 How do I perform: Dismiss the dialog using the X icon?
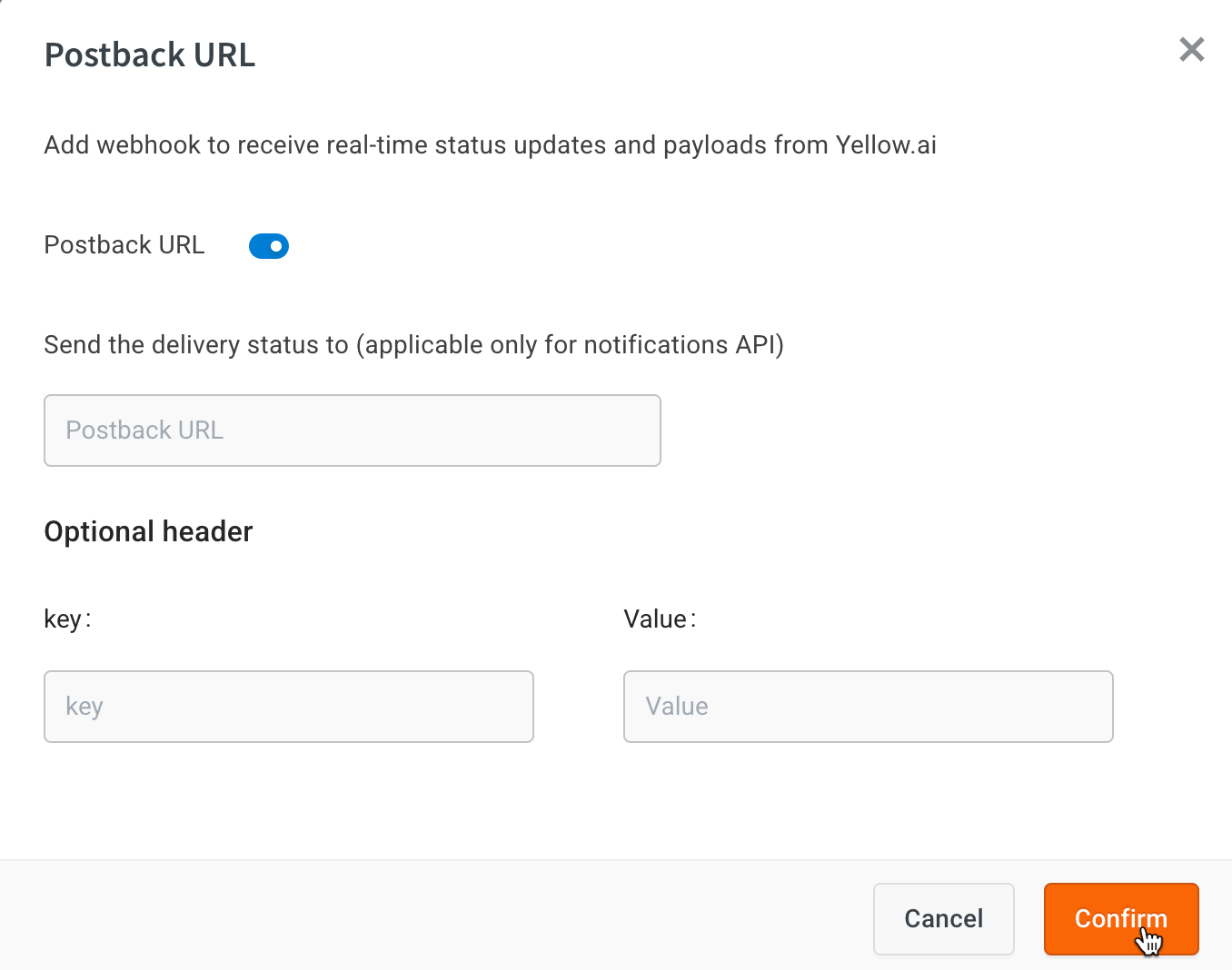(x=1191, y=49)
